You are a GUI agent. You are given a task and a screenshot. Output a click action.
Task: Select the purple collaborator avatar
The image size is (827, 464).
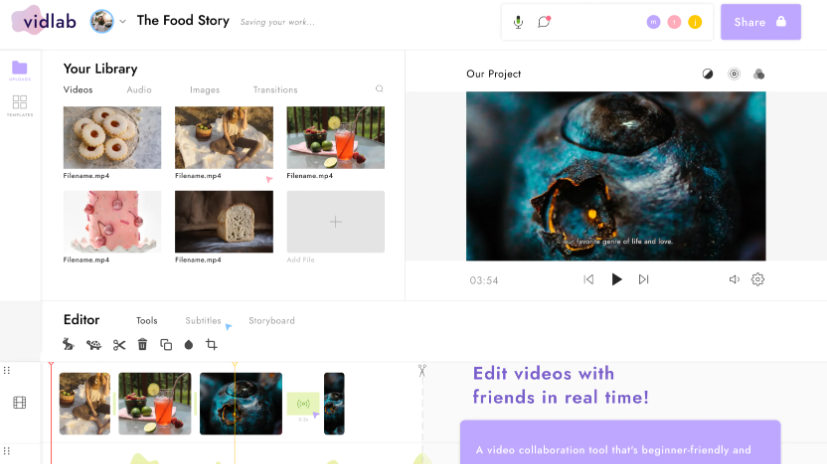coord(653,22)
